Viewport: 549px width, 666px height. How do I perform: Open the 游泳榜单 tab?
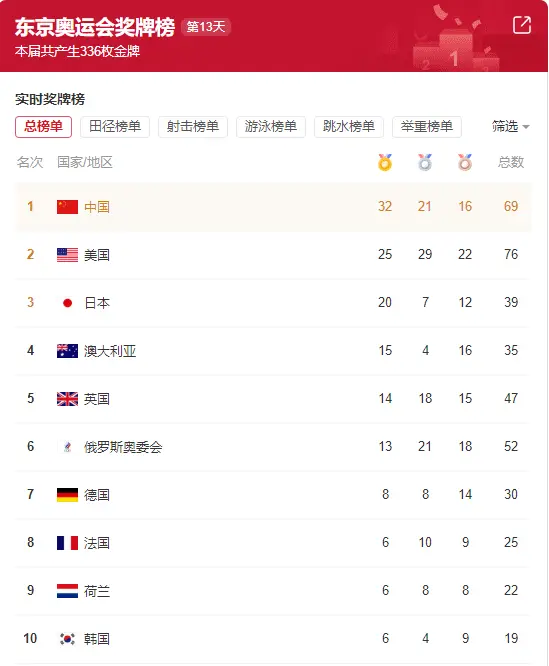[x=271, y=127]
